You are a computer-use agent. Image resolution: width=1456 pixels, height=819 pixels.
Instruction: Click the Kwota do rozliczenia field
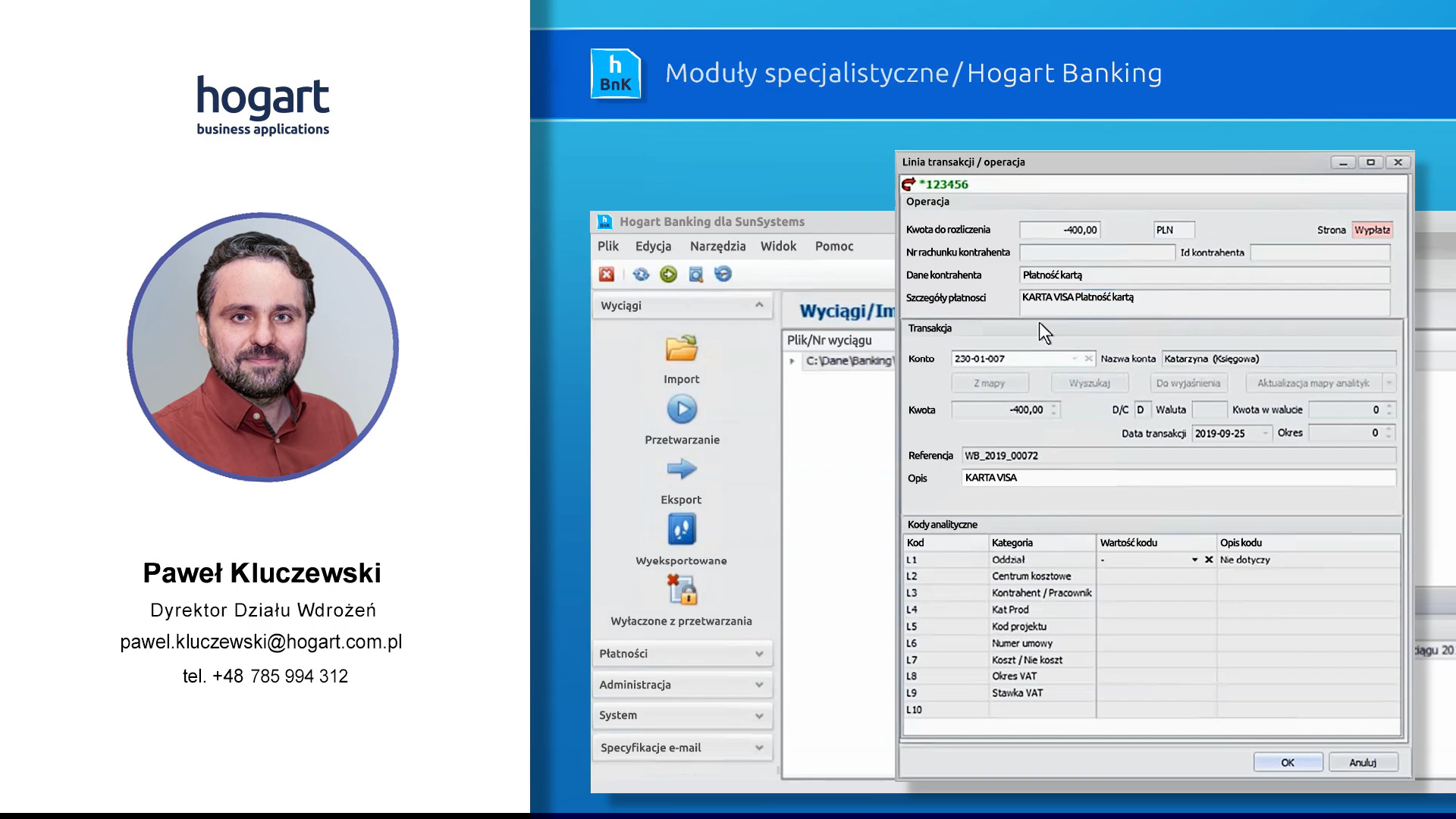pyautogui.click(x=1059, y=230)
